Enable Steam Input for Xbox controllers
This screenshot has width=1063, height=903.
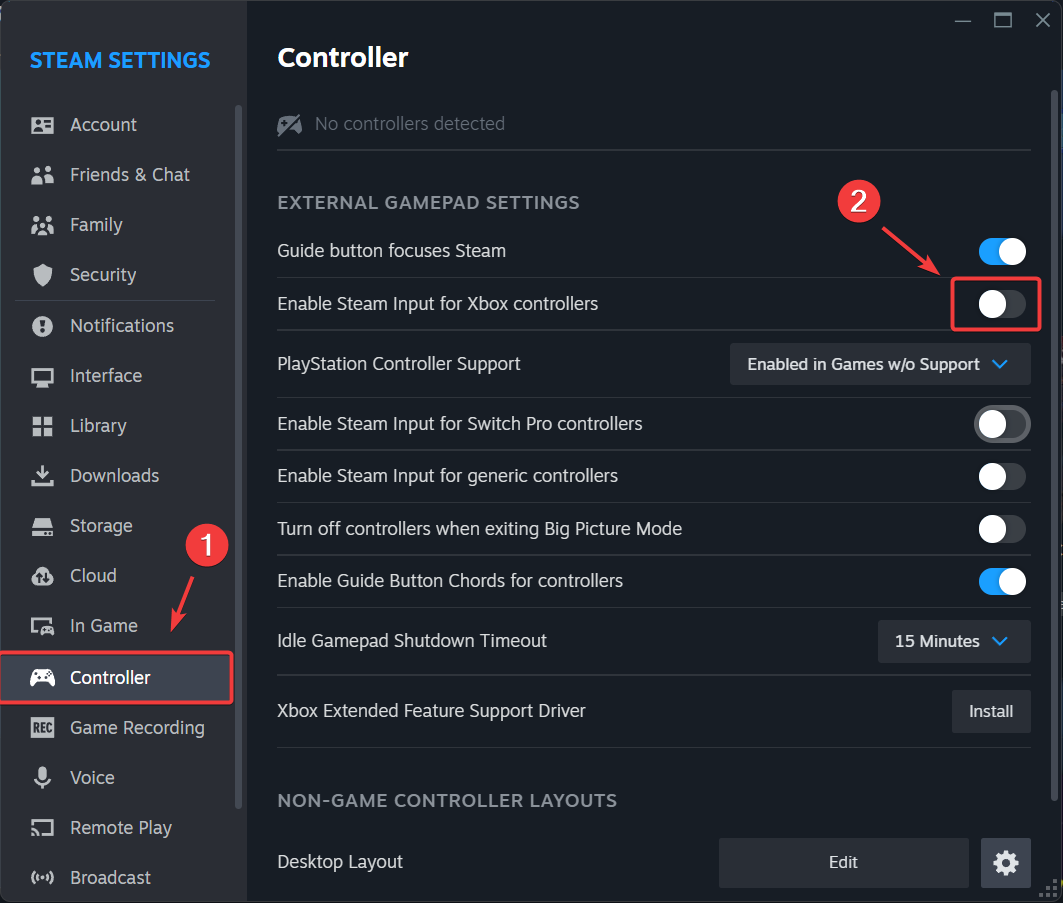point(1001,304)
